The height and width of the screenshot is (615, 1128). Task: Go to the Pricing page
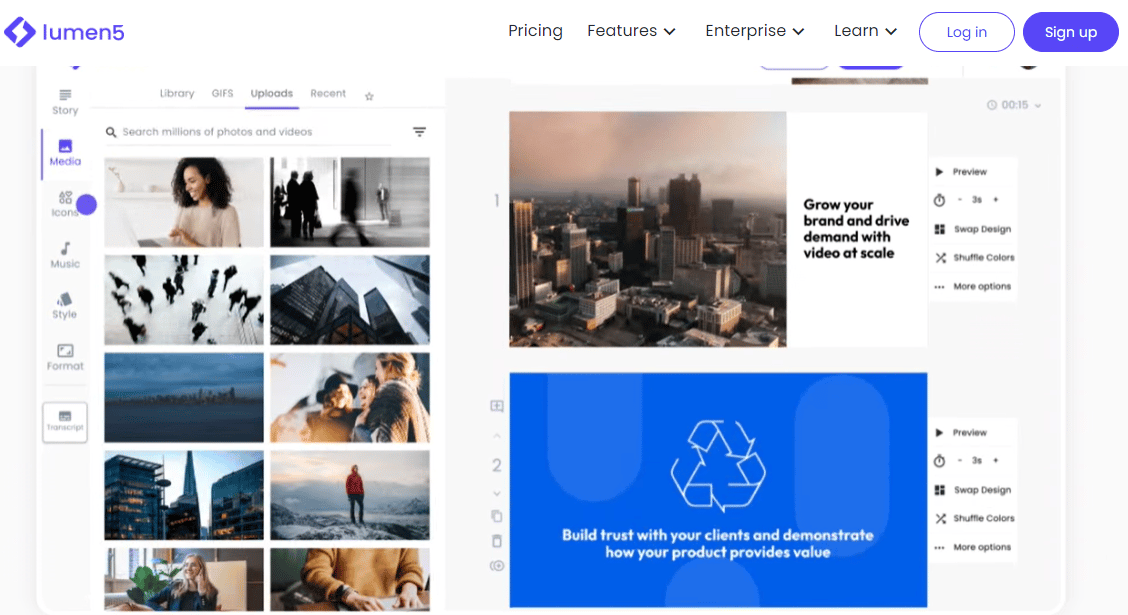(535, 31)
